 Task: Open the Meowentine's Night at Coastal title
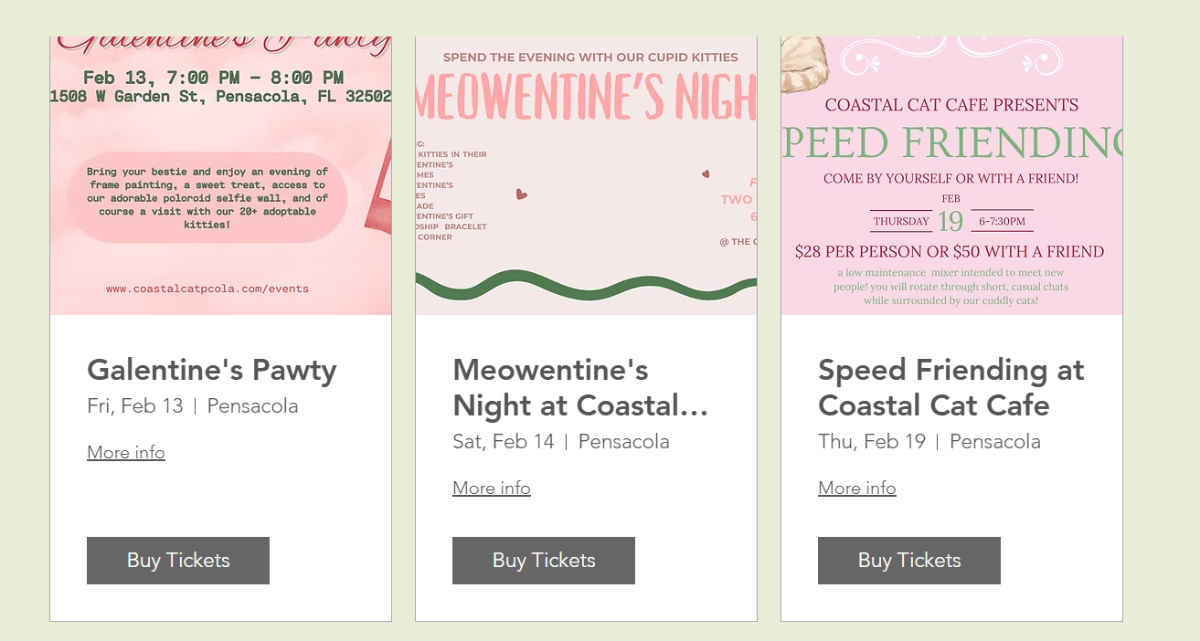point(580,388)
